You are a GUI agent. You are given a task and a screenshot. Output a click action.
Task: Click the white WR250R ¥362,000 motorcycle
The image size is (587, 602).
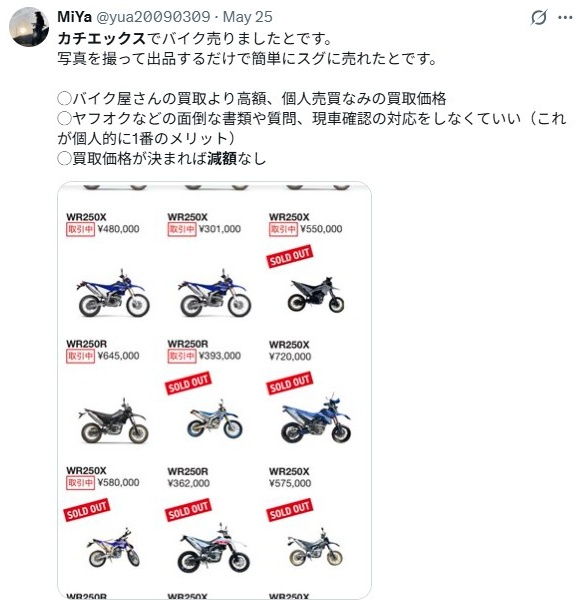point(213,548)
